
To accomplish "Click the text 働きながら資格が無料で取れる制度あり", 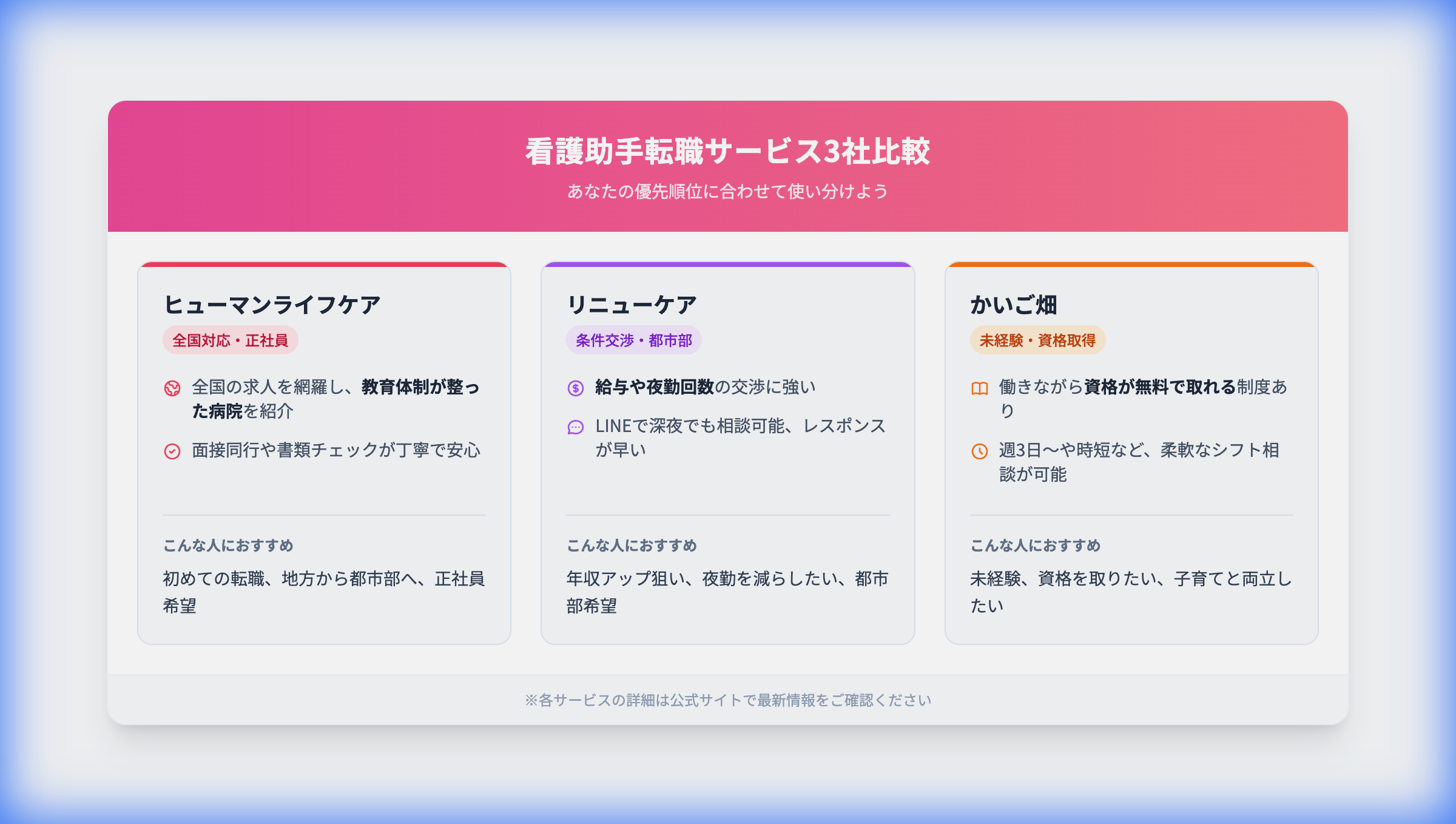I will click(1144, 399).
